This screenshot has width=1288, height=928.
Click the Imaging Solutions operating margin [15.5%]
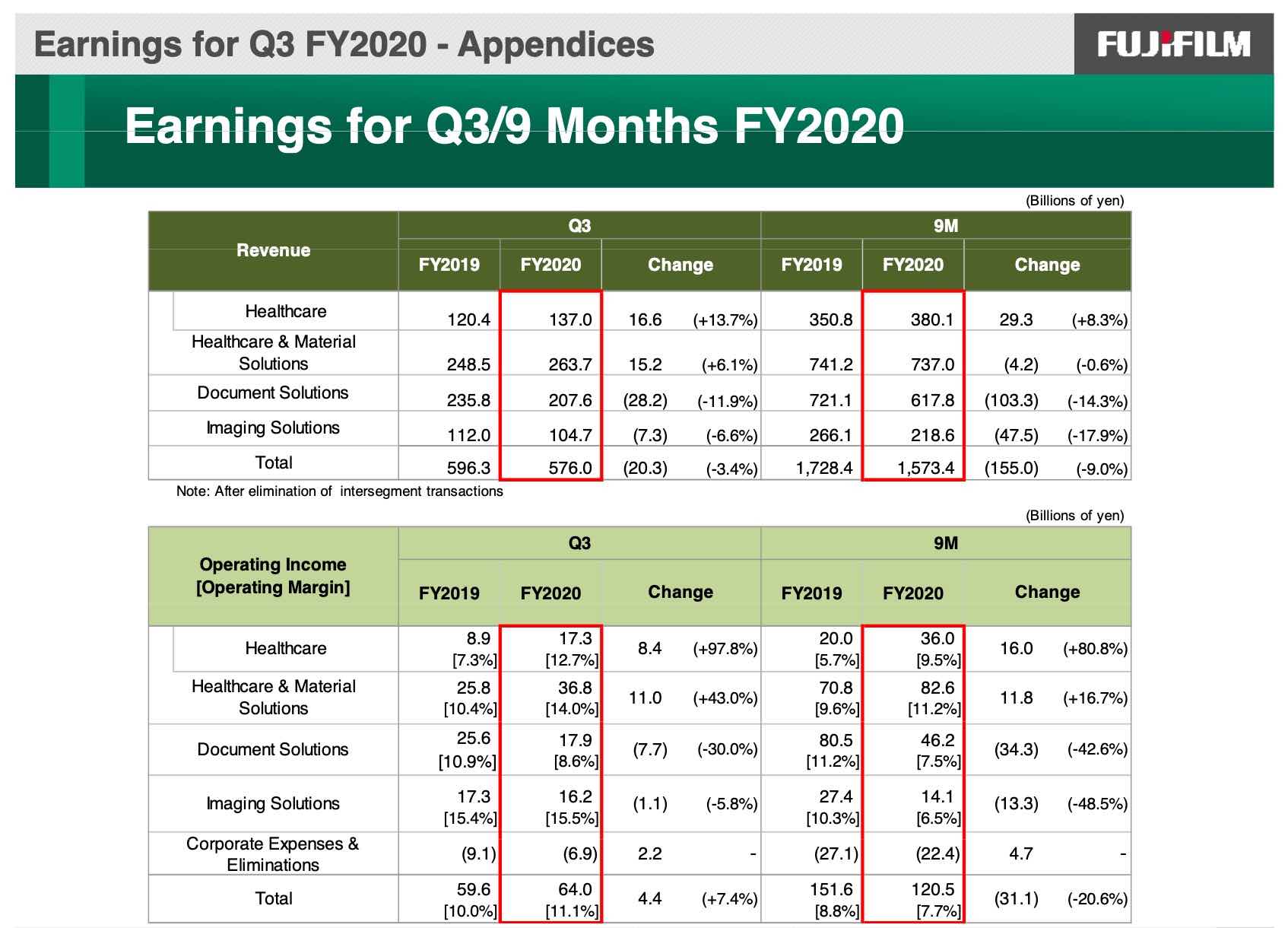pyautogui.click(x=572, y=818)
